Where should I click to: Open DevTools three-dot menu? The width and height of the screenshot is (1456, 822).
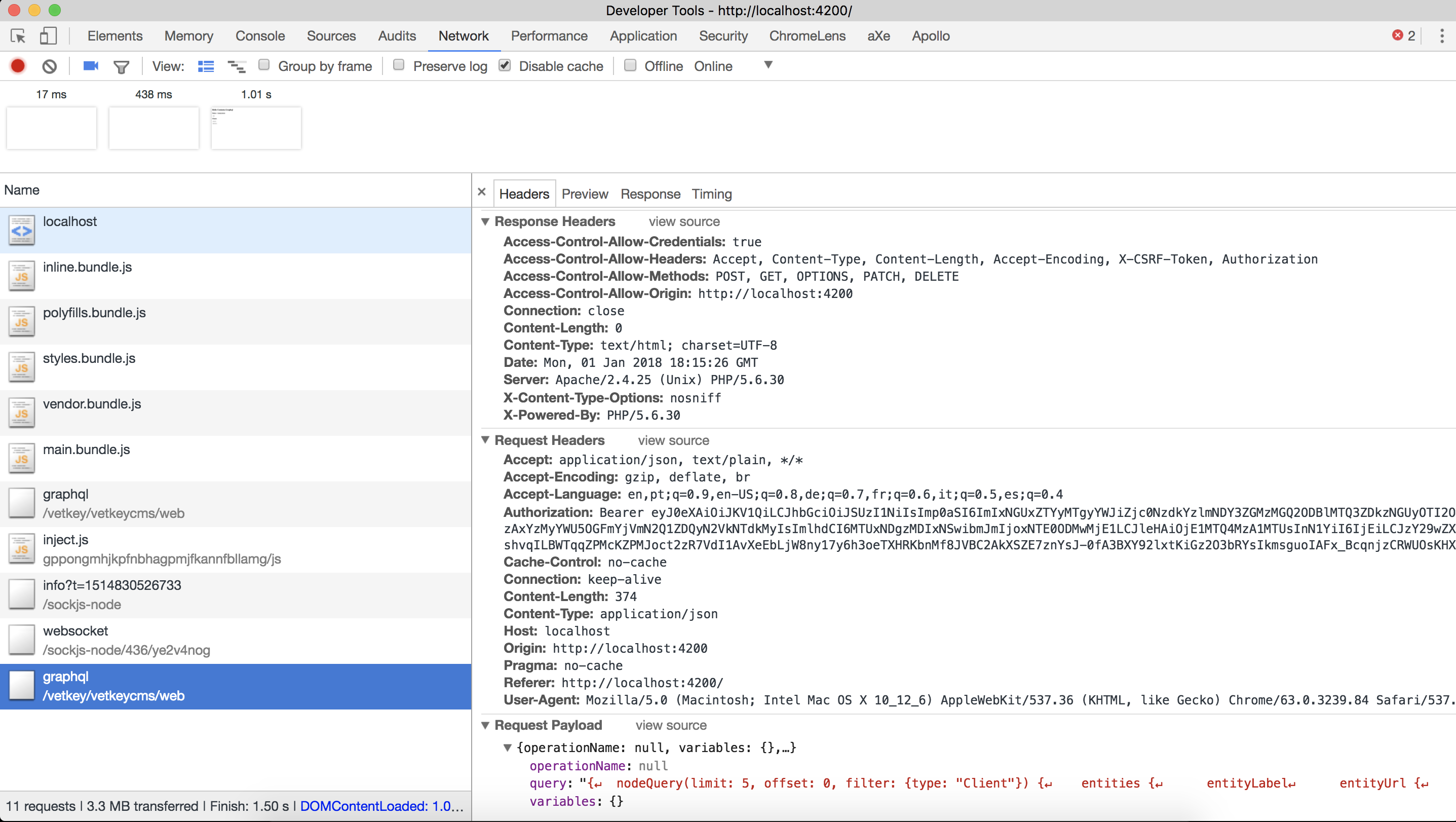click(x=1441, y=36)
